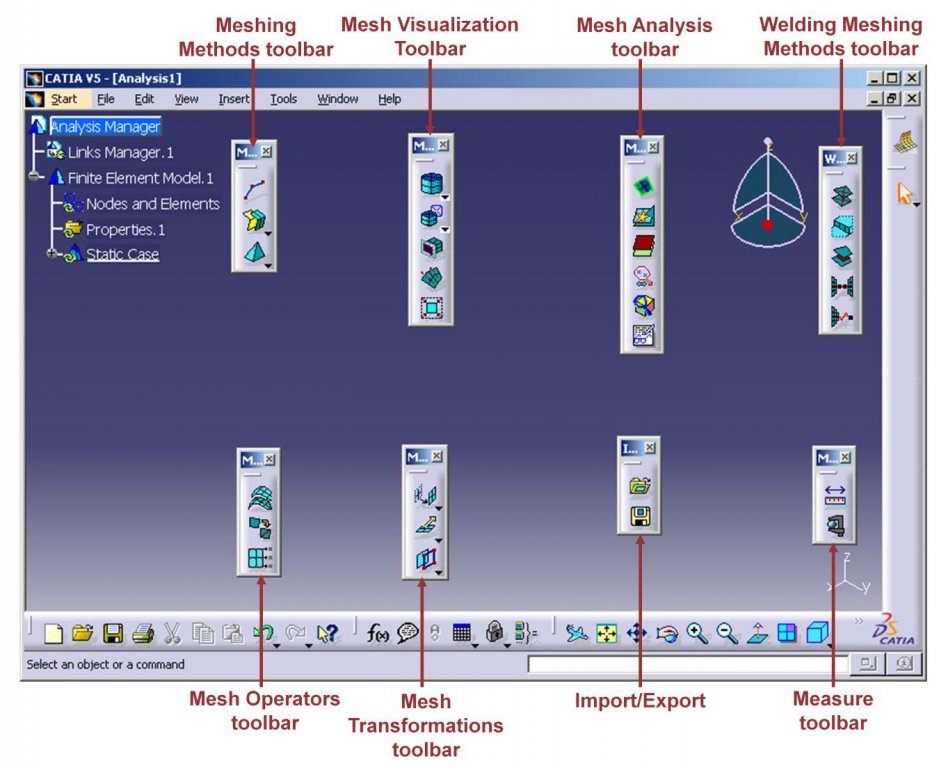Click the boxed square icon in Mesh Visualization
The height and width of the screenshot is (768, 948).
pos(431,308)
